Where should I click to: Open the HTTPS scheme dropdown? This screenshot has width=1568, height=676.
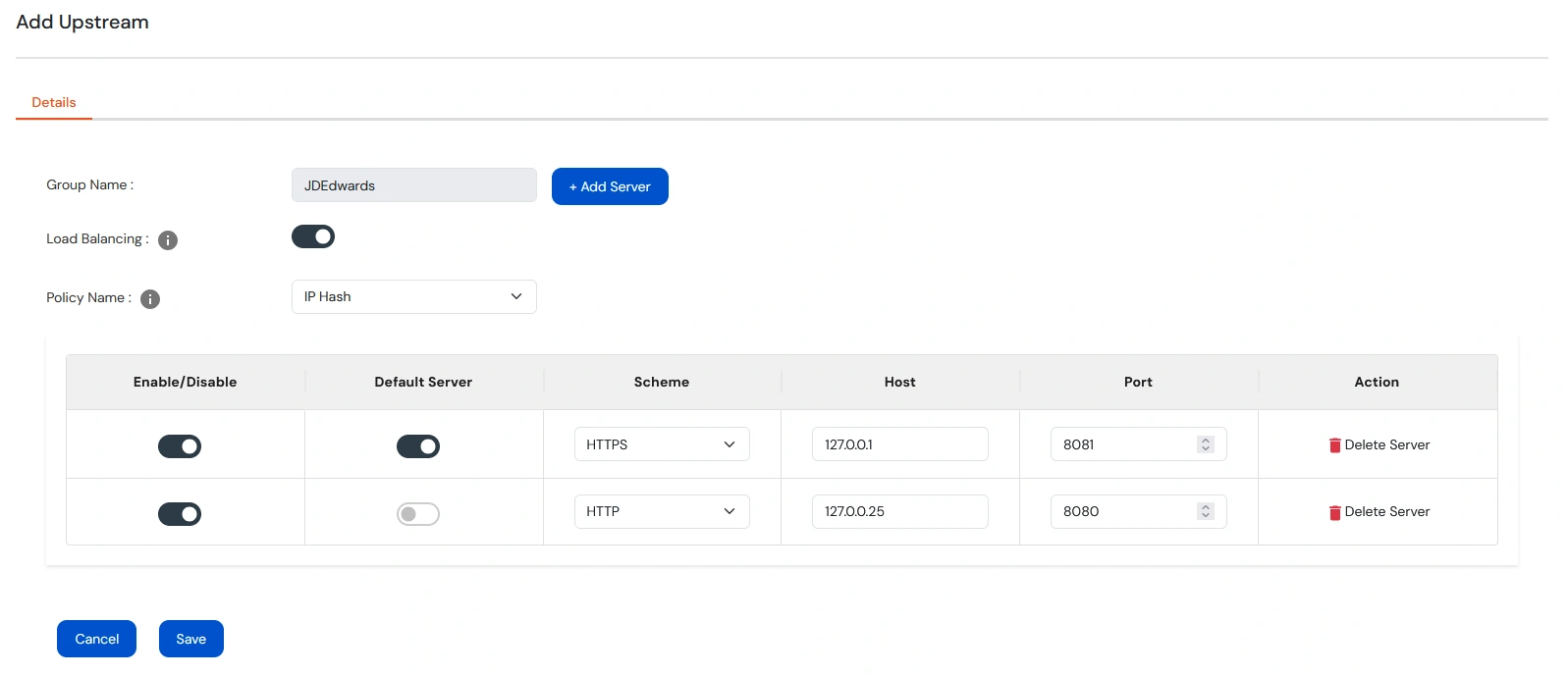coord(662,444)
